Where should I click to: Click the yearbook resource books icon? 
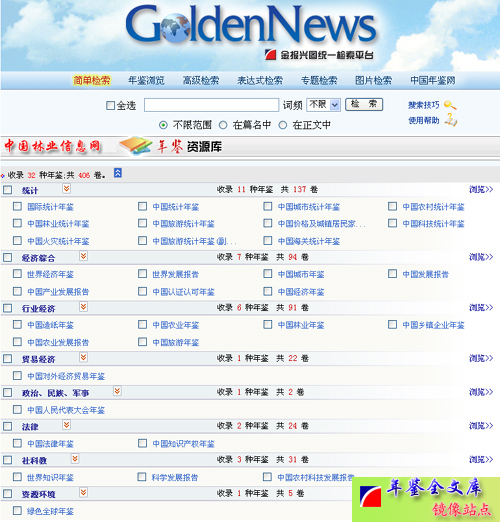pos(136,146)
